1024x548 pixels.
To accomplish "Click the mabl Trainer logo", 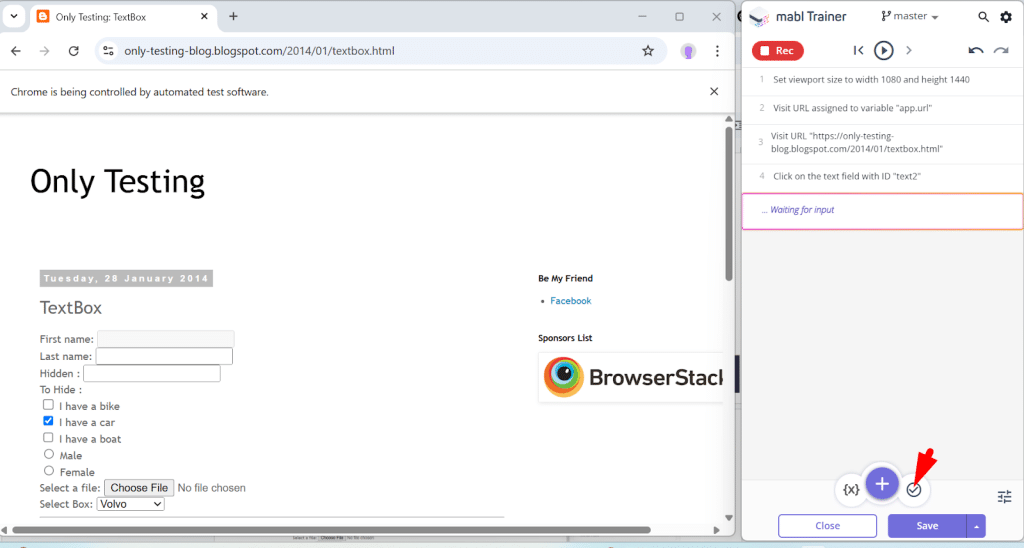I will (759, 17).
